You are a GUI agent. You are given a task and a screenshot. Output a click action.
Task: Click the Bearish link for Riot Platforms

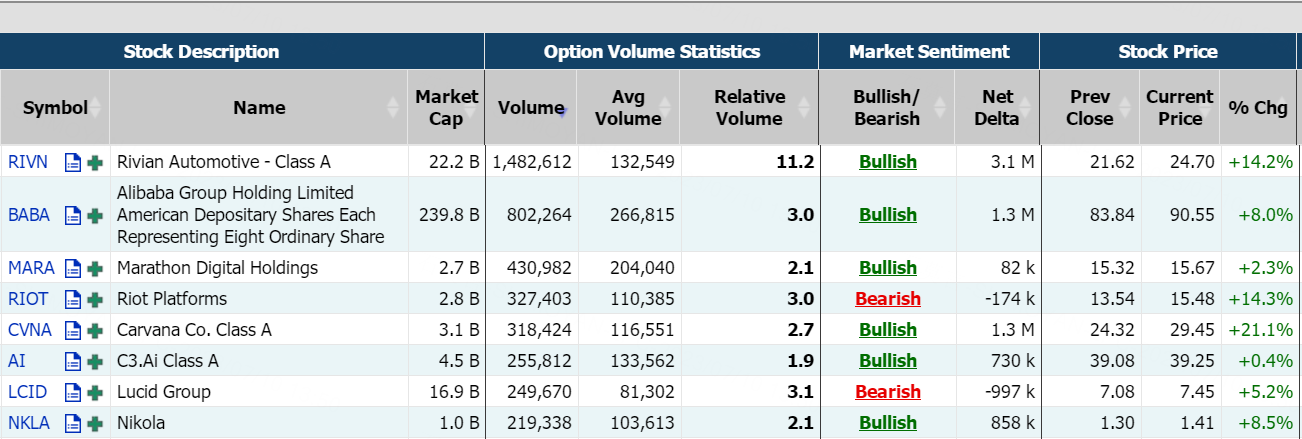coord(887,299)
